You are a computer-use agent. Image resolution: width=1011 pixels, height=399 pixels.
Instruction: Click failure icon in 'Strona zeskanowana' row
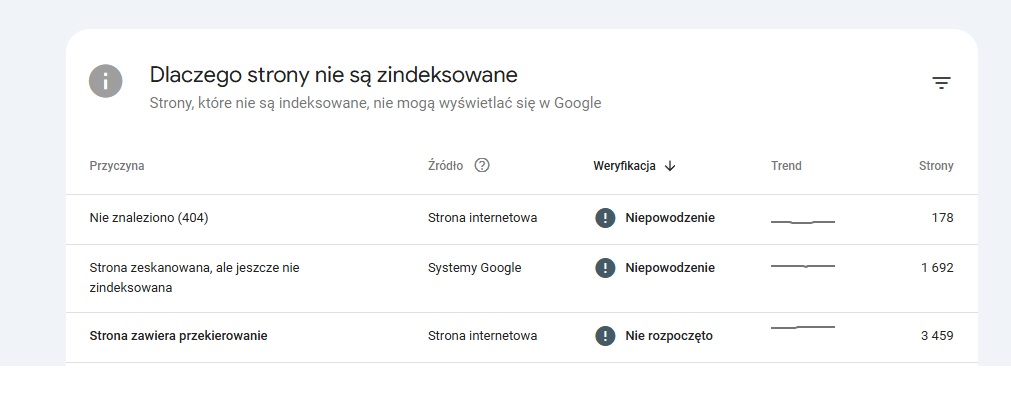click(605, 268)
